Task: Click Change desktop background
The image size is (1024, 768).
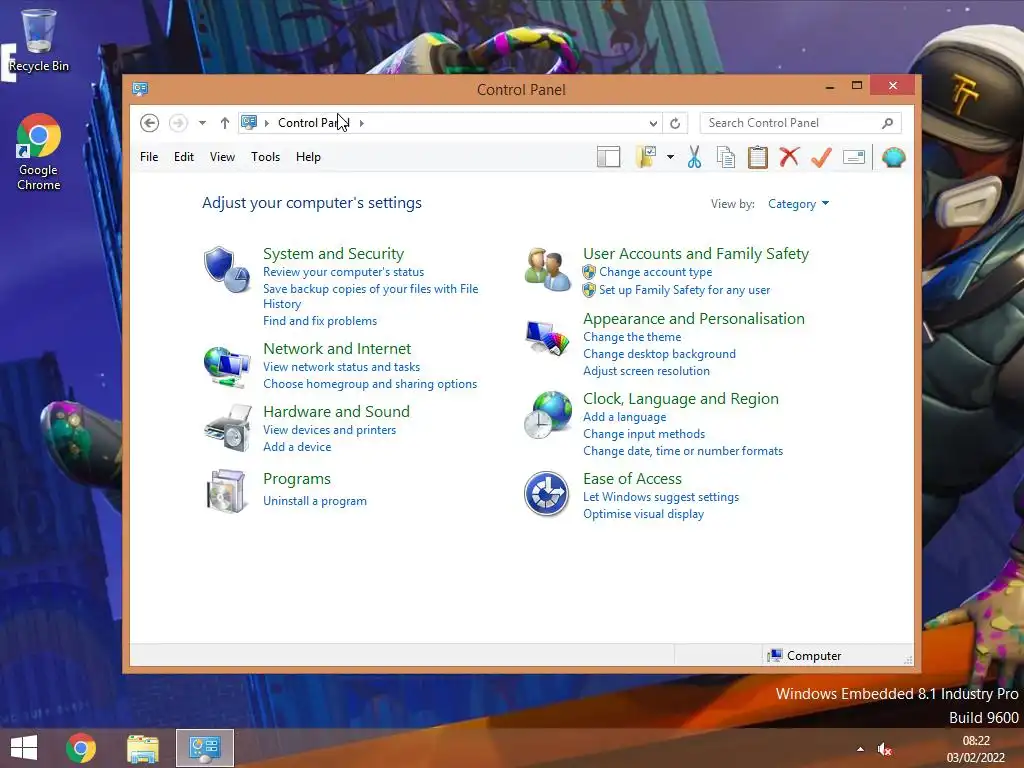Action: [660, 354]
